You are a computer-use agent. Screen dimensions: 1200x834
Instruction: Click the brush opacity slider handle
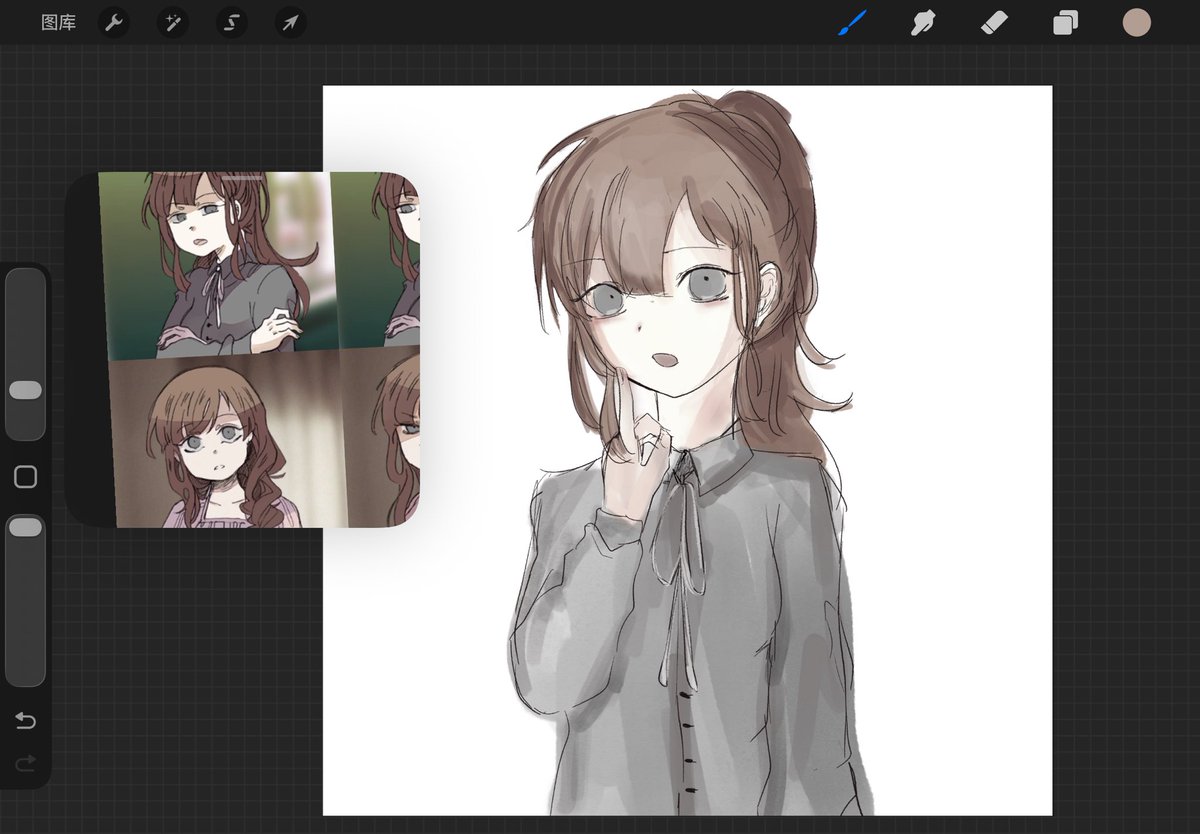coord(25,527)
